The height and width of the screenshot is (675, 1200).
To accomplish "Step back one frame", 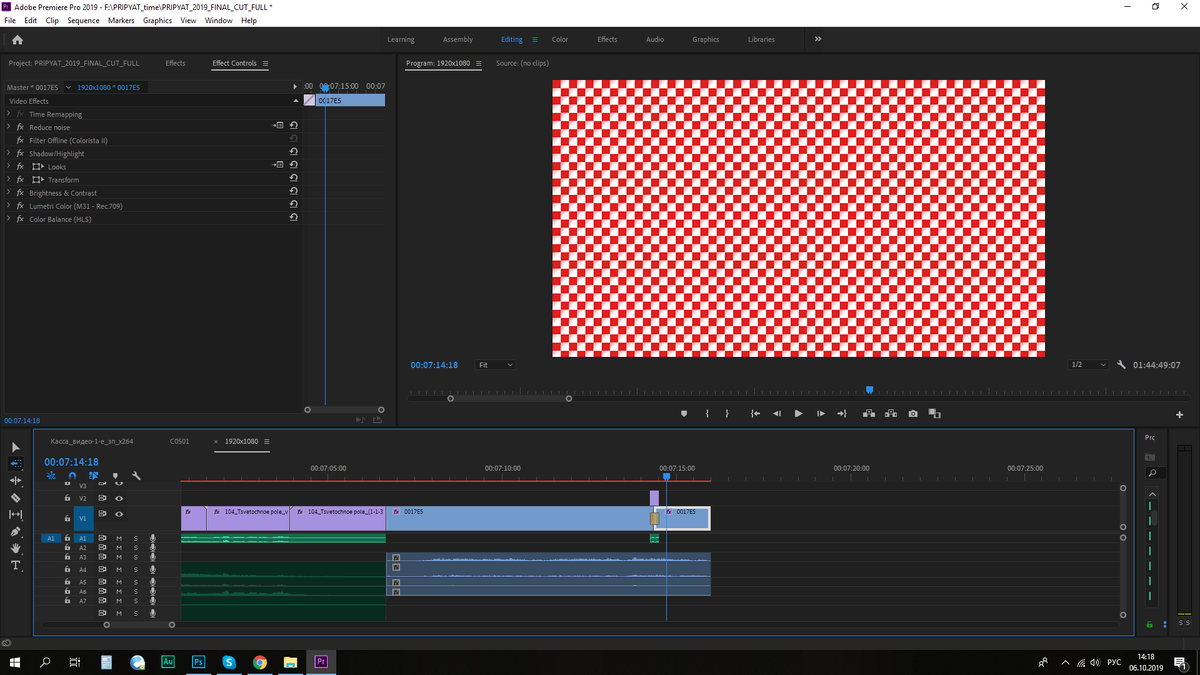I will (x=777, y=414).
